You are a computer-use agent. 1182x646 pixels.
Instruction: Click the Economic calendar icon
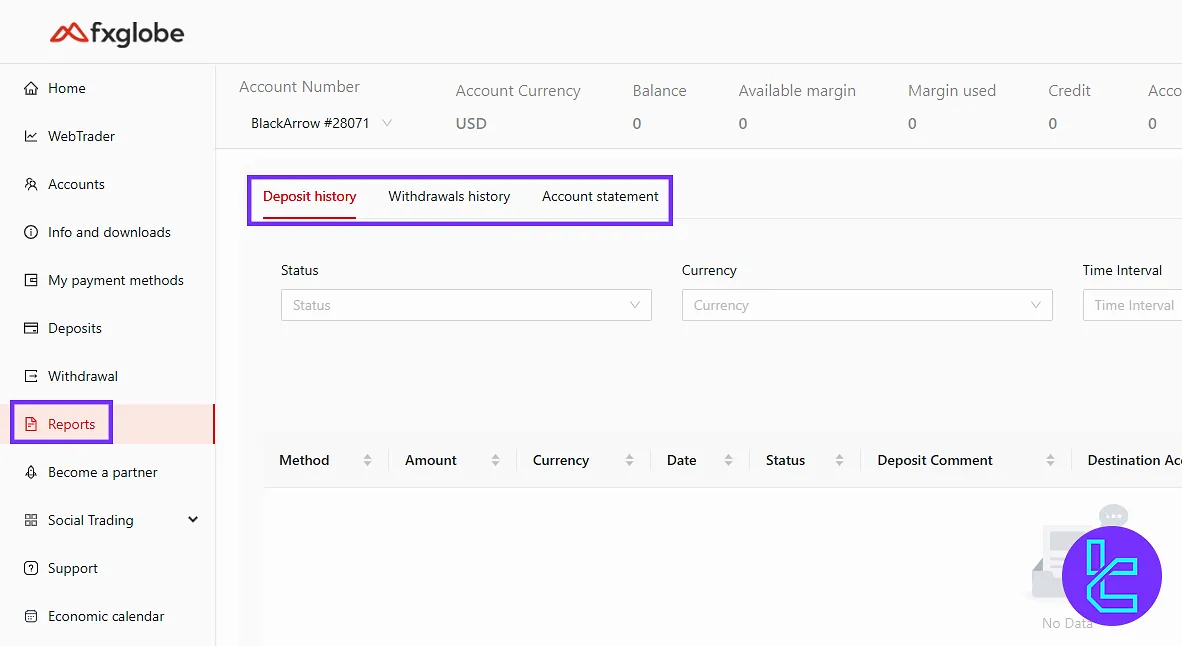(x=31, y=616)
